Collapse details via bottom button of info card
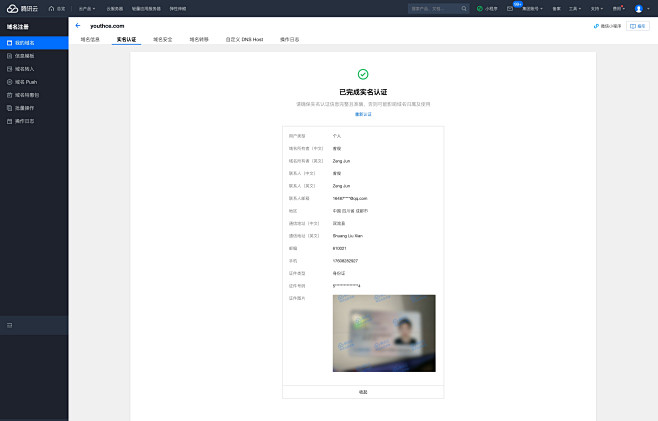658x421 pixels. pyautogui.click(x=363, y=392)
